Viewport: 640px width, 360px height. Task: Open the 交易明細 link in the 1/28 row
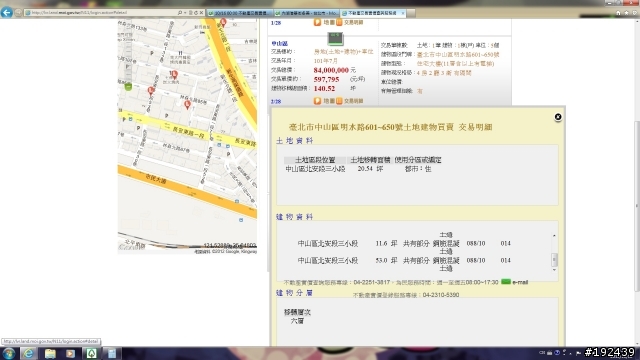[353, 22]
